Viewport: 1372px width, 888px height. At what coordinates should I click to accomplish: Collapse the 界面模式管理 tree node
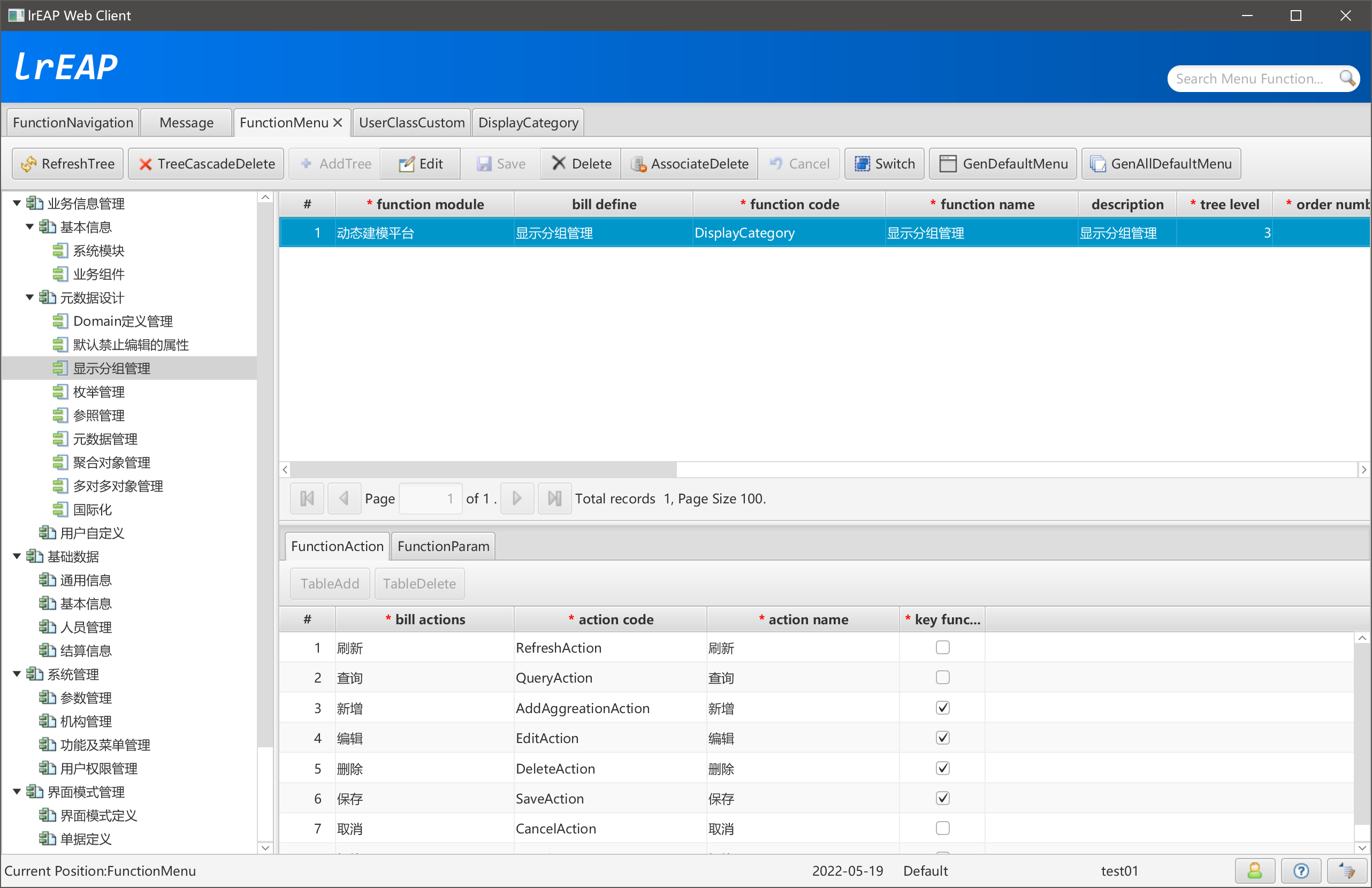click(17, 792)
